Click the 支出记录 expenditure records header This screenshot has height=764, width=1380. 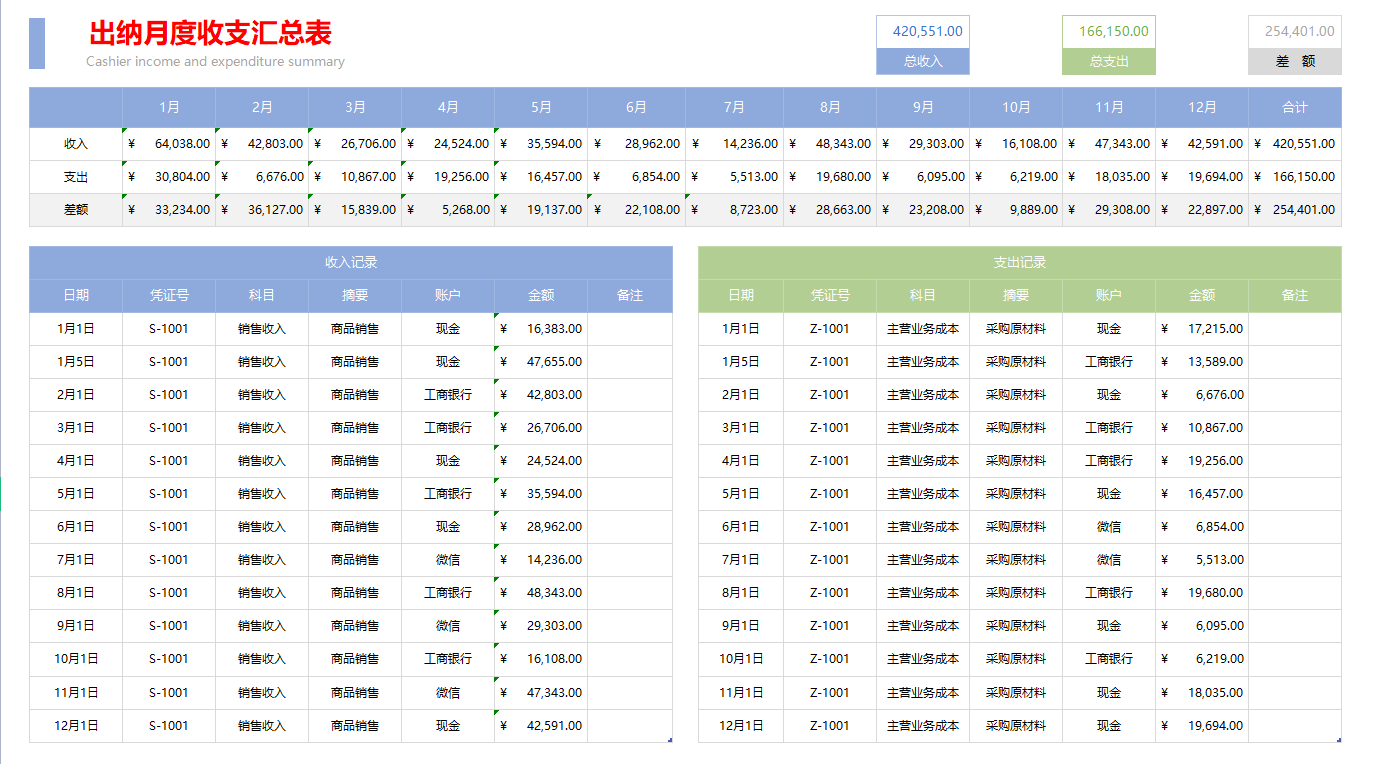(1019, 262)
